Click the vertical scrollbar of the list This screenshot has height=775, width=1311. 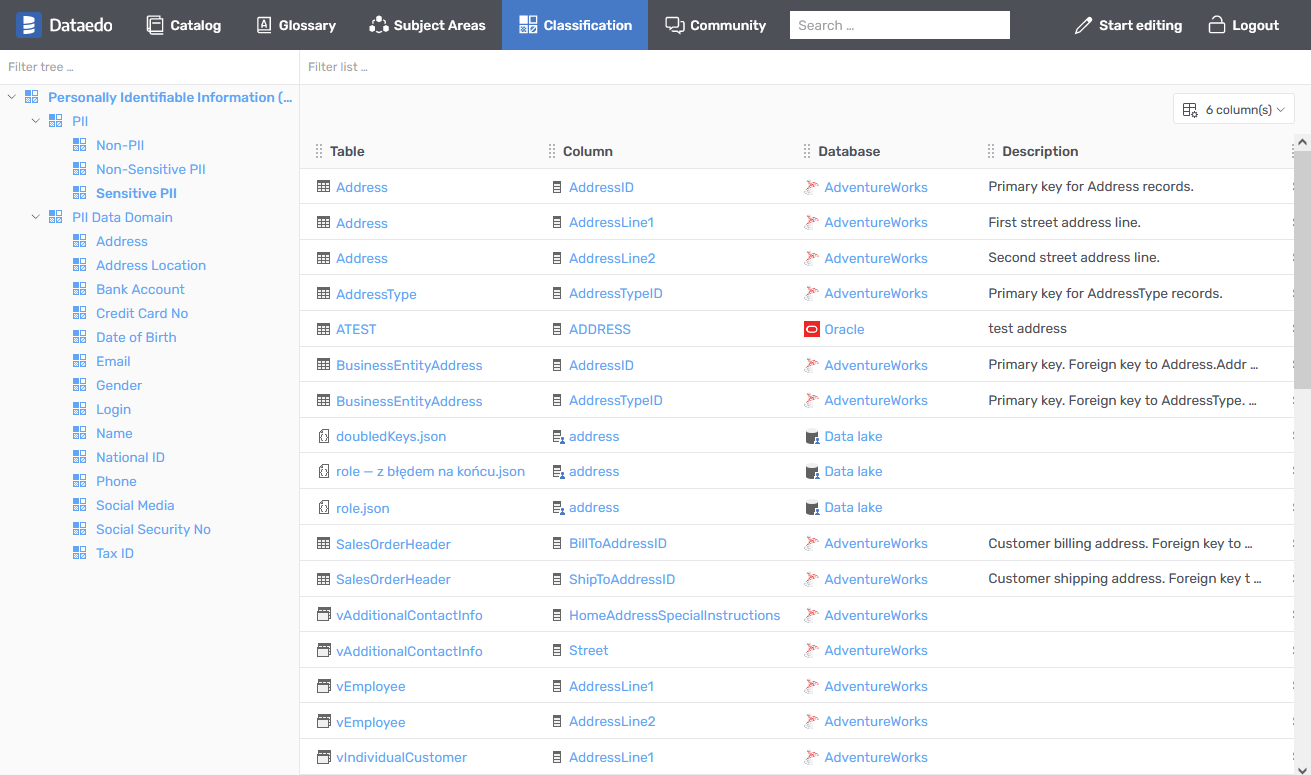[1302, 270]
